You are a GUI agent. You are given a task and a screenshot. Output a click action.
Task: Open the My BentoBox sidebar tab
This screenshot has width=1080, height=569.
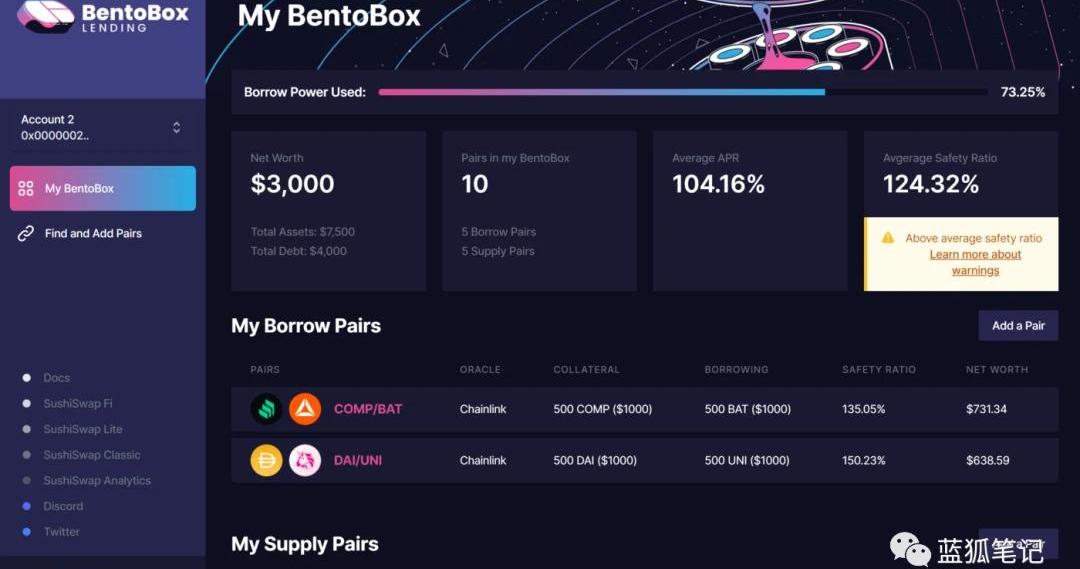click(103, 188)
